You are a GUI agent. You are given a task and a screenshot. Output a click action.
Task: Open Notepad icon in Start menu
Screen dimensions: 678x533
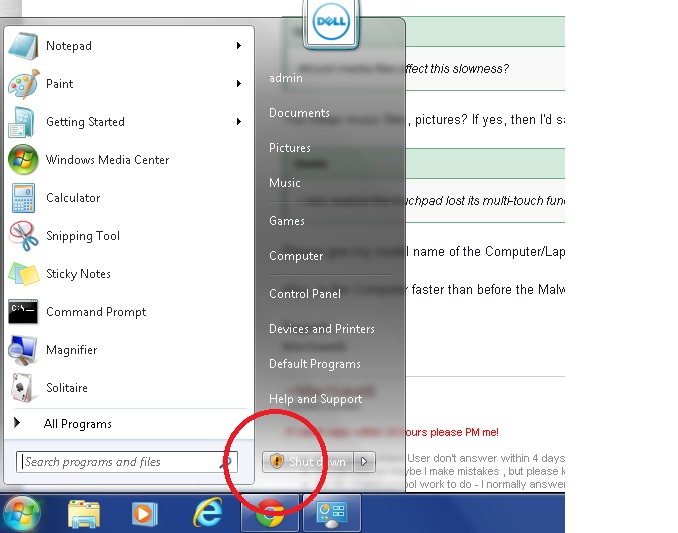[x=23, y=46]
